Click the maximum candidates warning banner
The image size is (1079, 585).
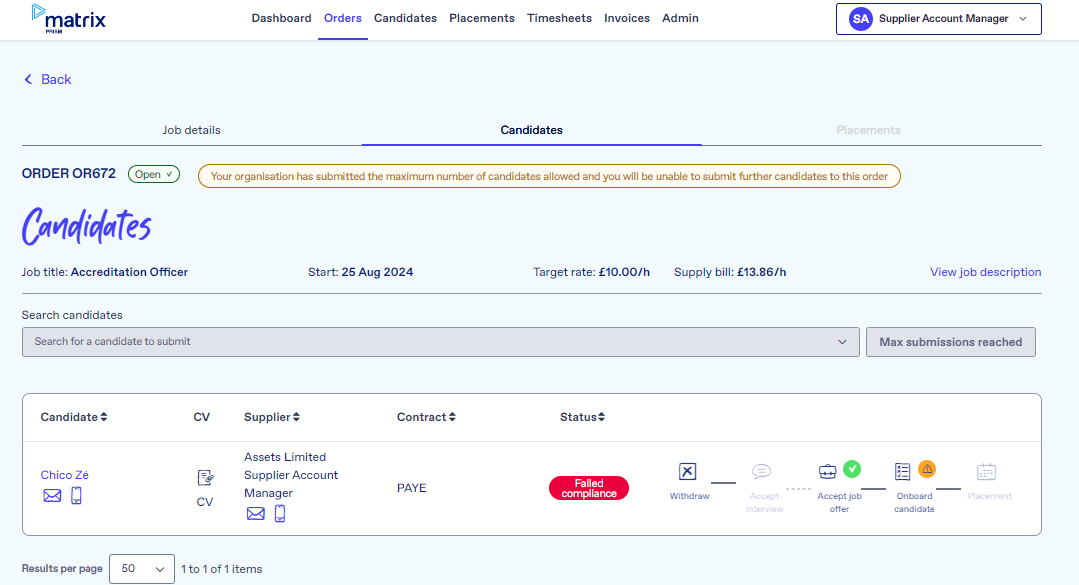click(549, 176)
